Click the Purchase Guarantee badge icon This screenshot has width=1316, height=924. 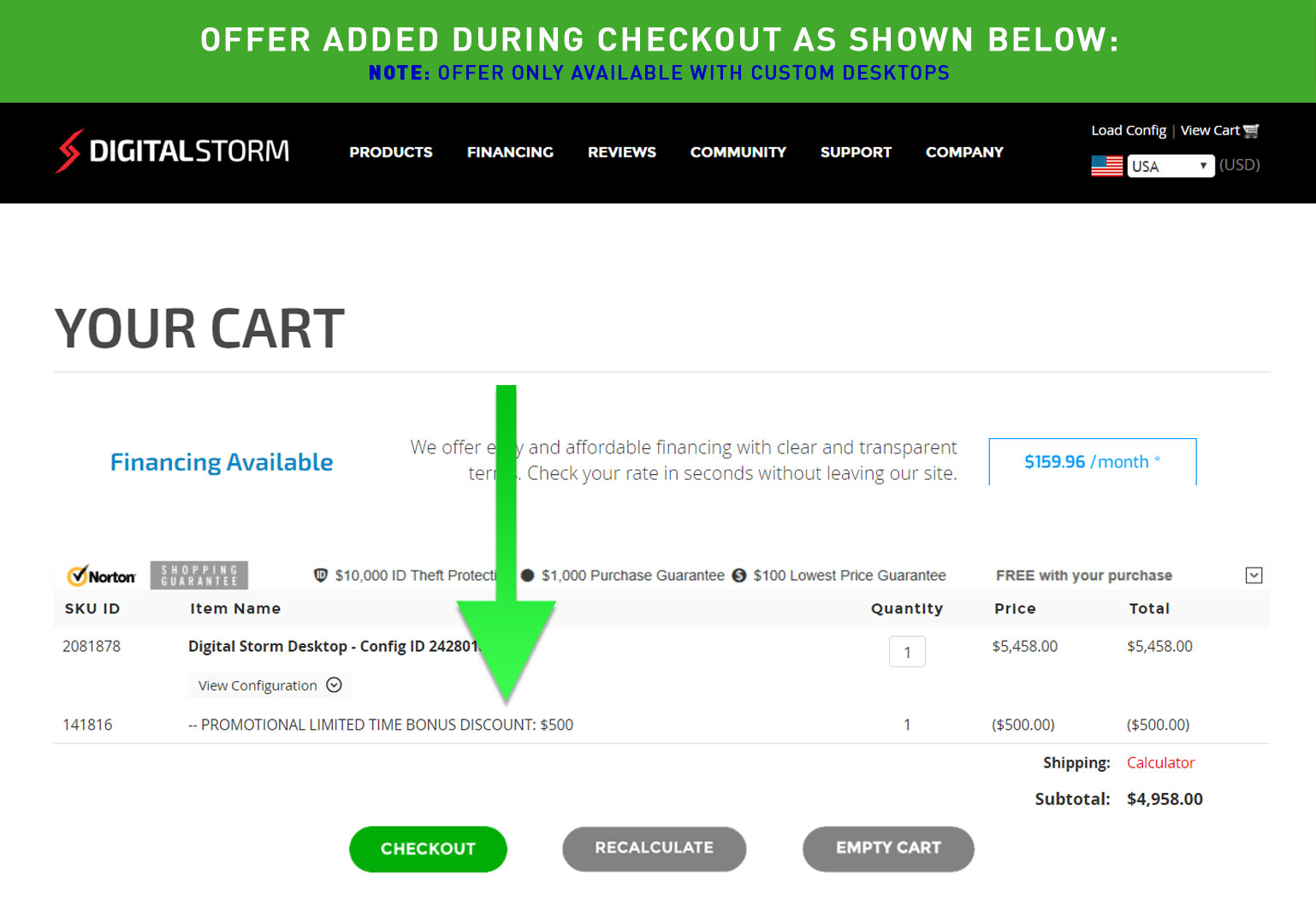click(528, 576)
